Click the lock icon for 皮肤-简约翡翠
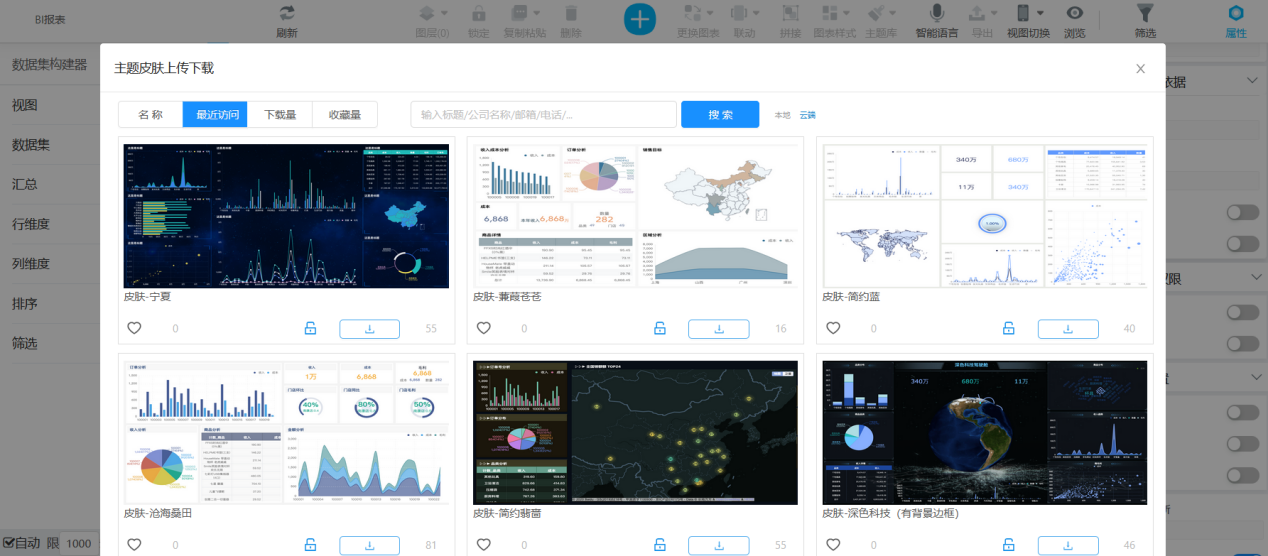 click(660, 545)
